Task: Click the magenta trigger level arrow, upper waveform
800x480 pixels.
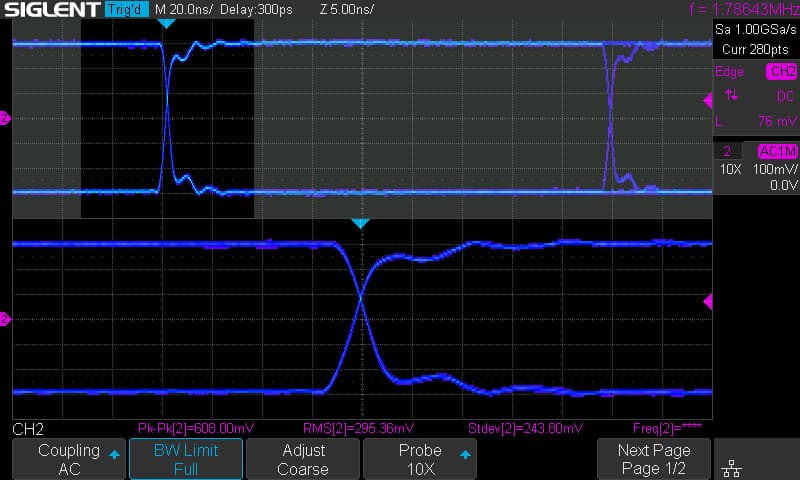Action: pyautogui.click(x=708, y=100)
